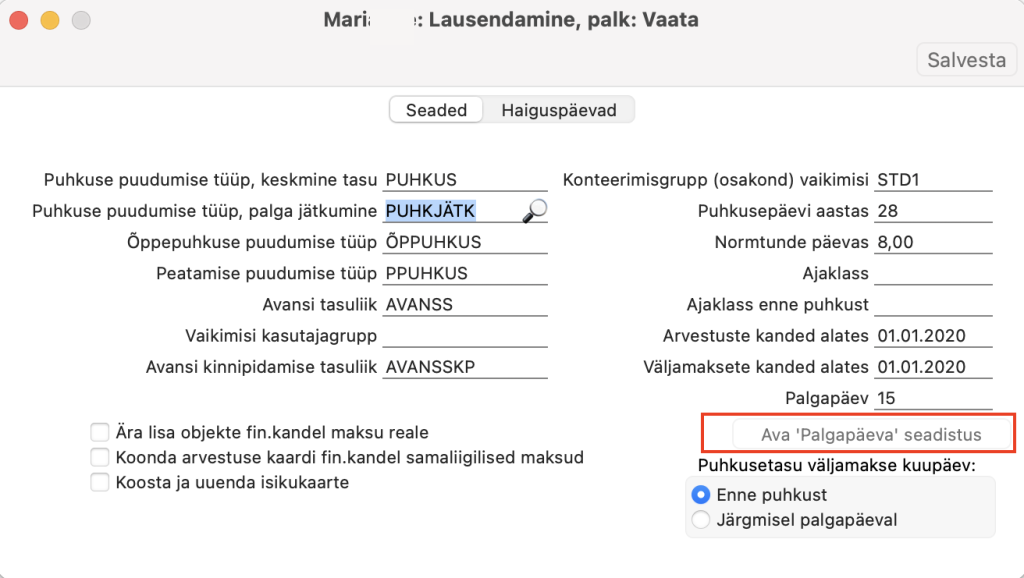Select 'Enne puhkust' radio button
This screenshot has height=578, width=1024.
[x=701, y=495]
